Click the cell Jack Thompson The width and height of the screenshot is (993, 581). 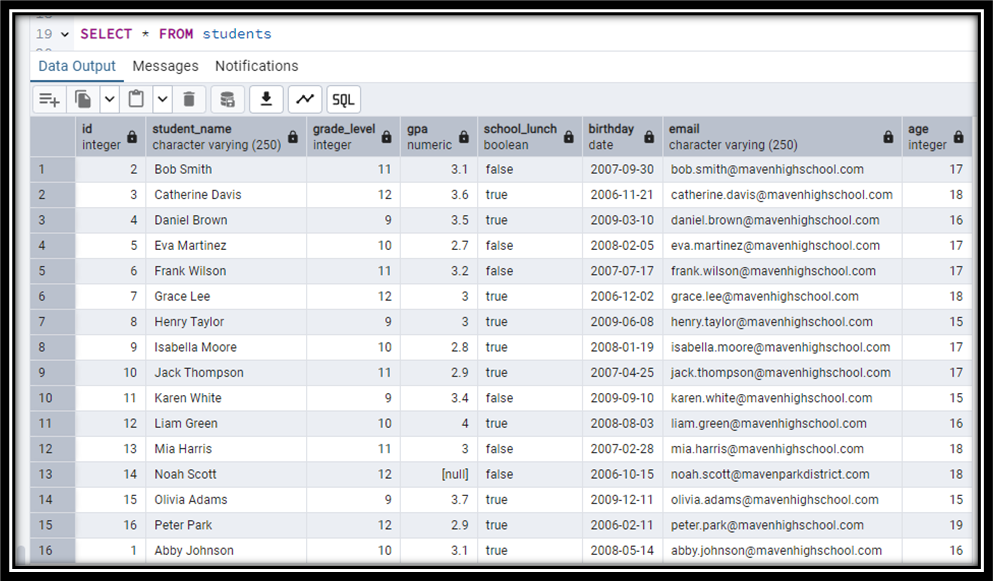(x=226, y=373)
